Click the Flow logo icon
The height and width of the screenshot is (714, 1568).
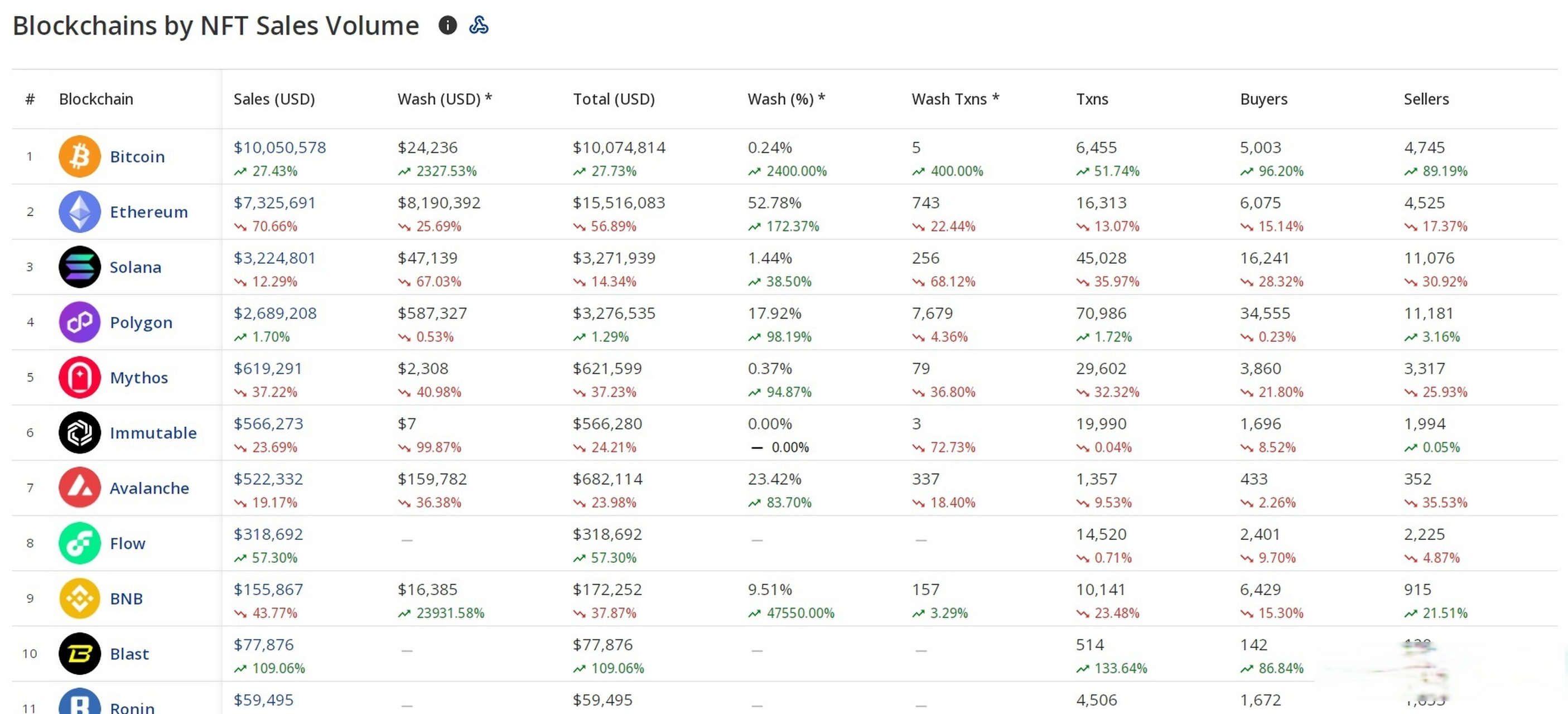tap(80, 543)
